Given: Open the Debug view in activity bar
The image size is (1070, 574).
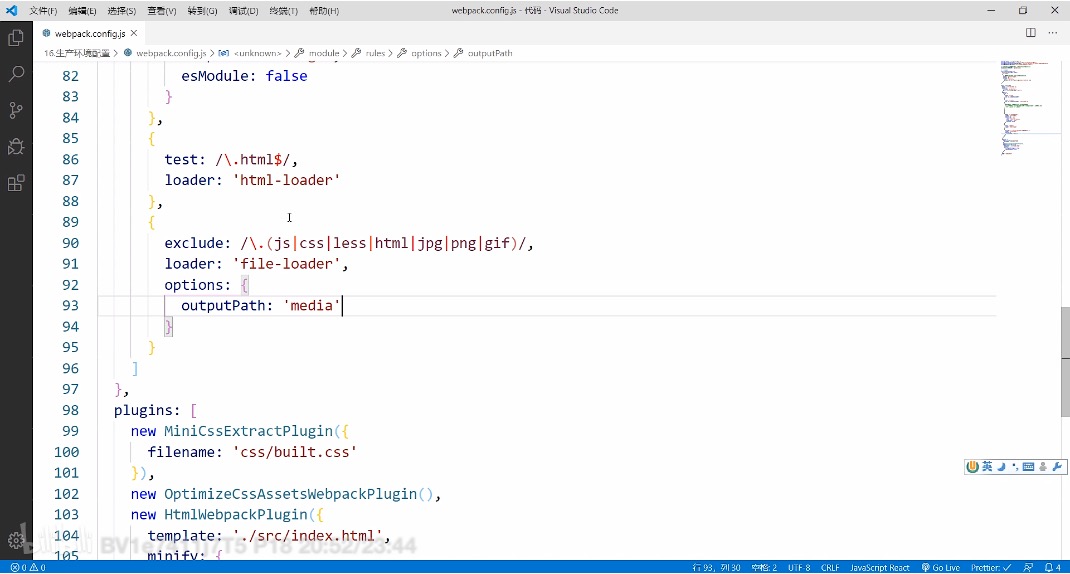Looking at the screenshot, I should click(16, 146).
